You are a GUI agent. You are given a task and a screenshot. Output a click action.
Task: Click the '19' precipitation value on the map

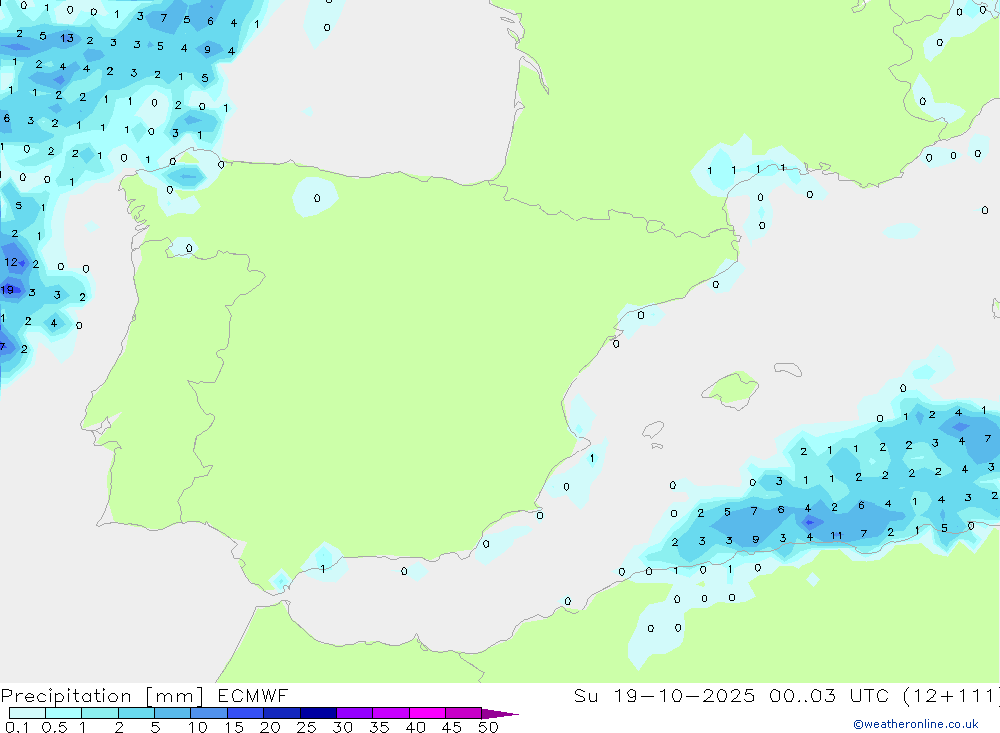point(7,290)
